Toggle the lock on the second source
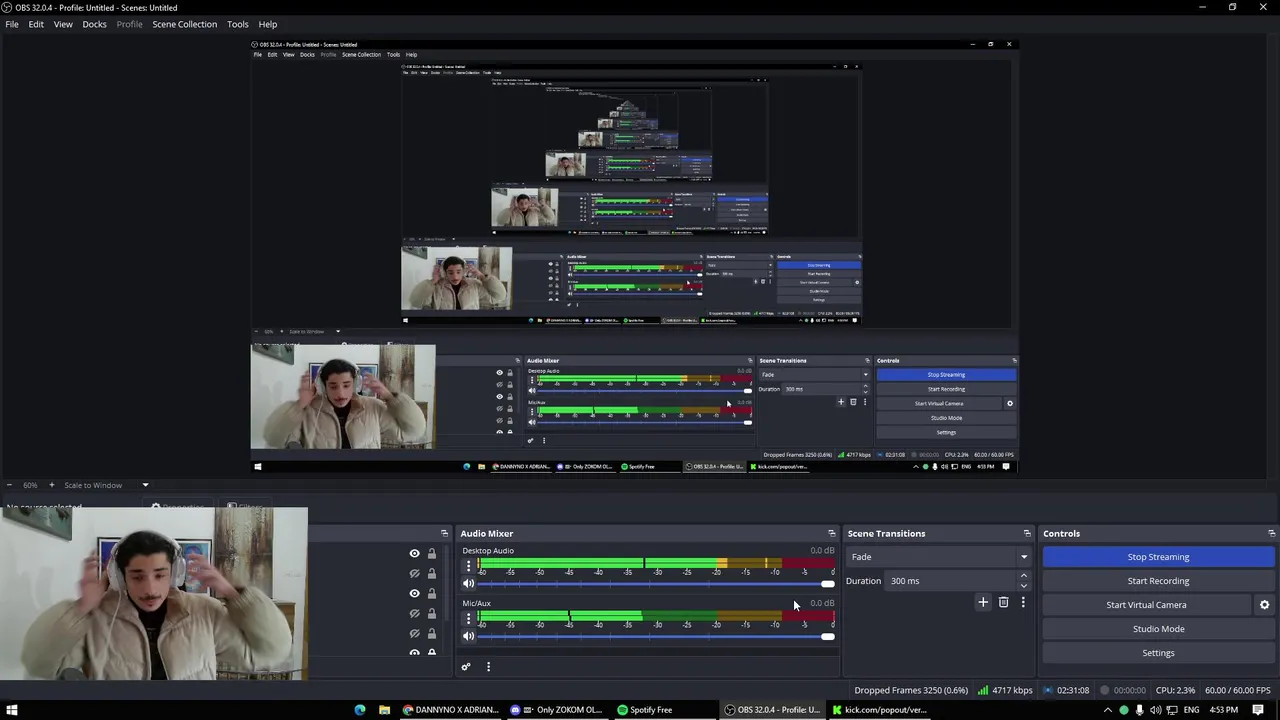Image resolution: width=1280 pixels, height=720 pixels. click(x=432, y=573)
